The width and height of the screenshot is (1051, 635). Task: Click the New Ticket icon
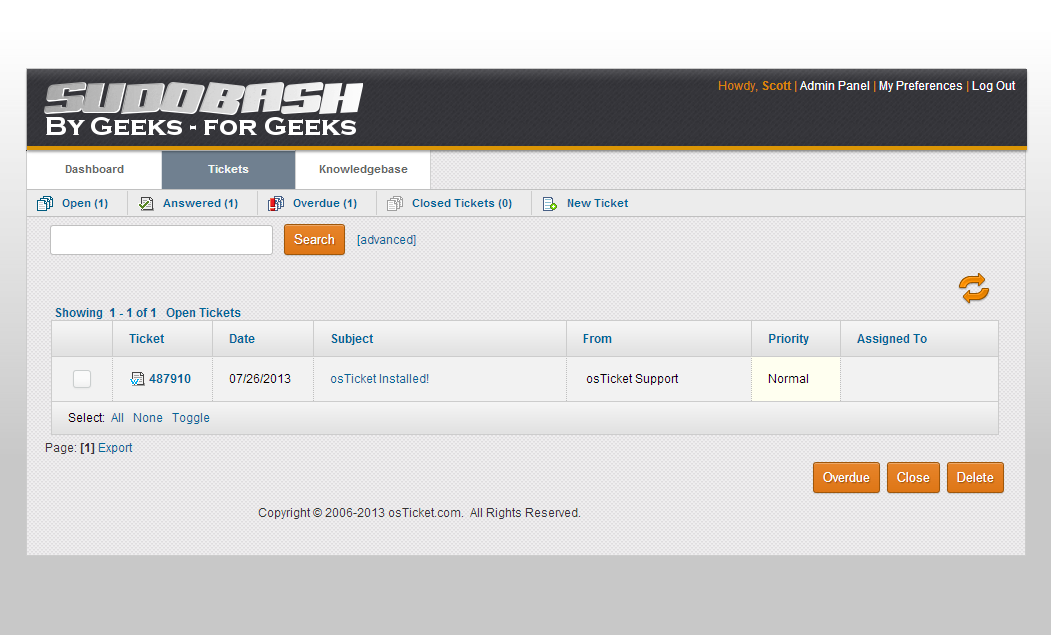point(549,204)
